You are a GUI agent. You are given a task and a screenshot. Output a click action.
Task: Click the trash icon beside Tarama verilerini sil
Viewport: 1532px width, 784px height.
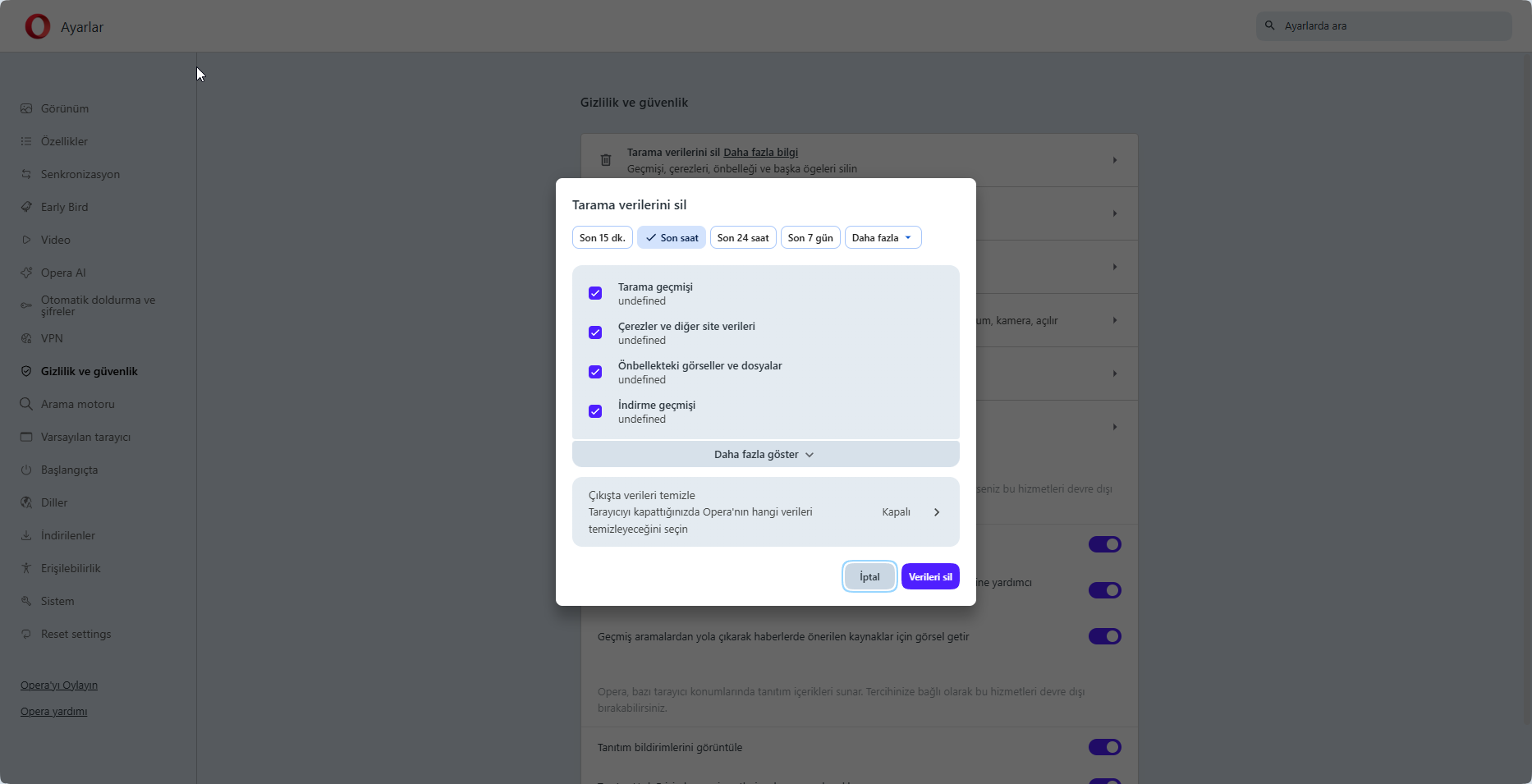(606, 160)
